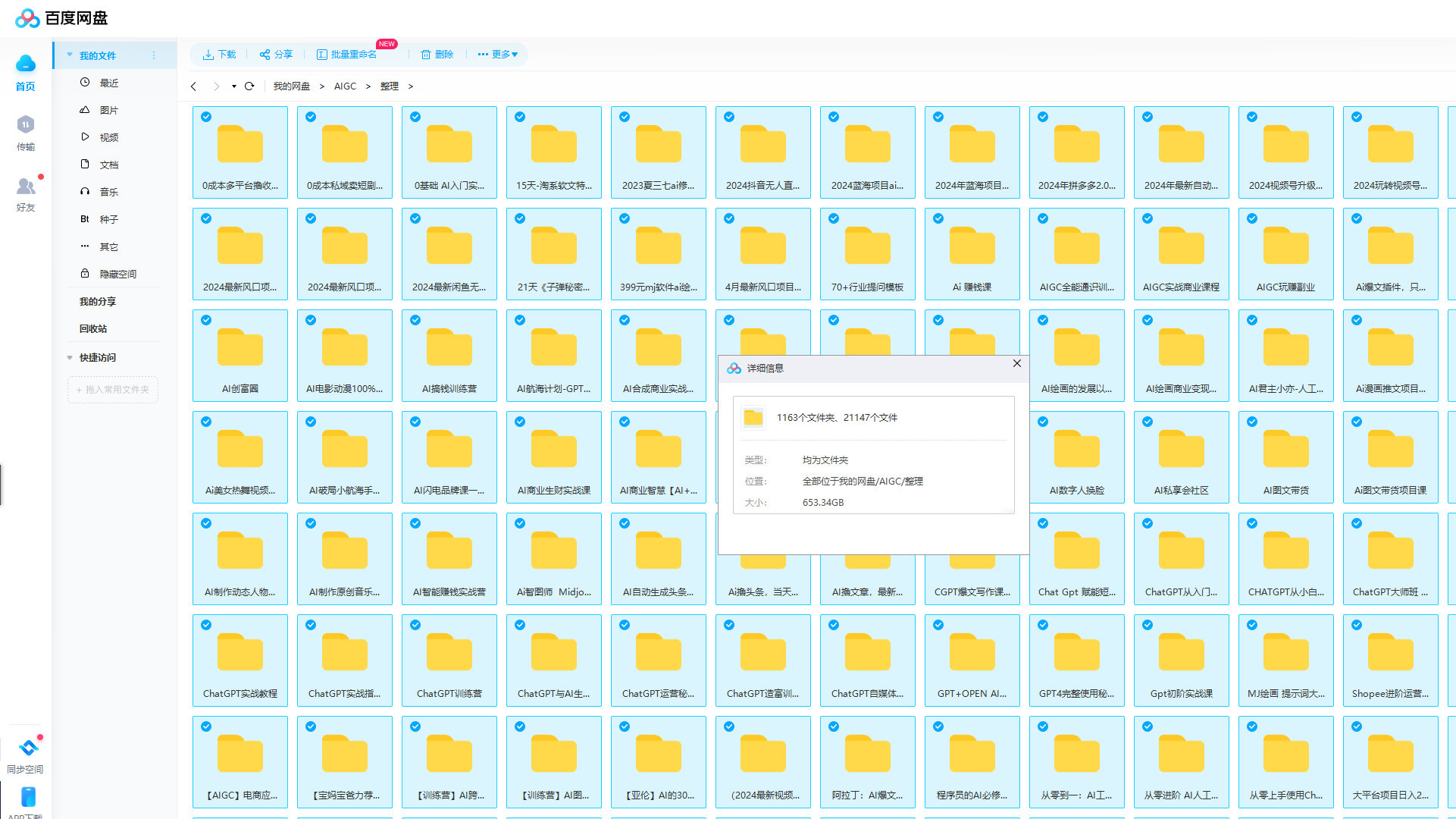Open the AI私享会社区 folder
The height and width of the screenshot is (819, 1456).
coord(1181,457)
